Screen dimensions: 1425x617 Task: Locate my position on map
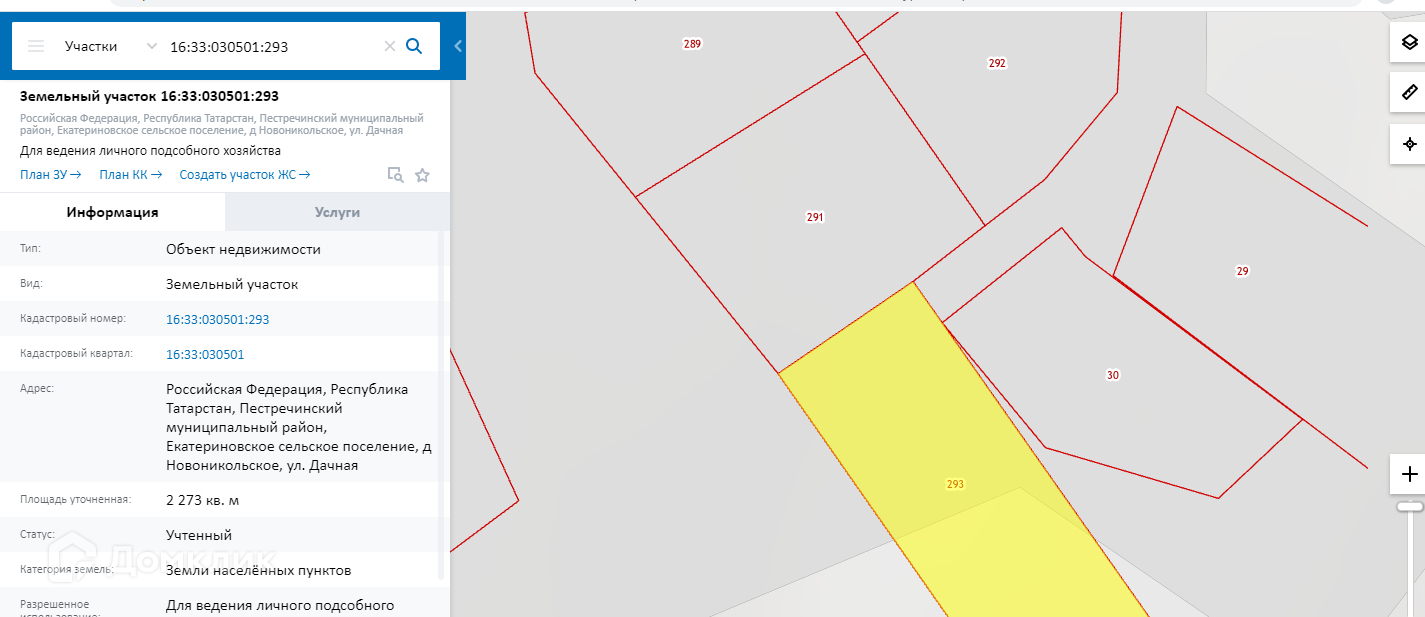tap(1409, 144)
